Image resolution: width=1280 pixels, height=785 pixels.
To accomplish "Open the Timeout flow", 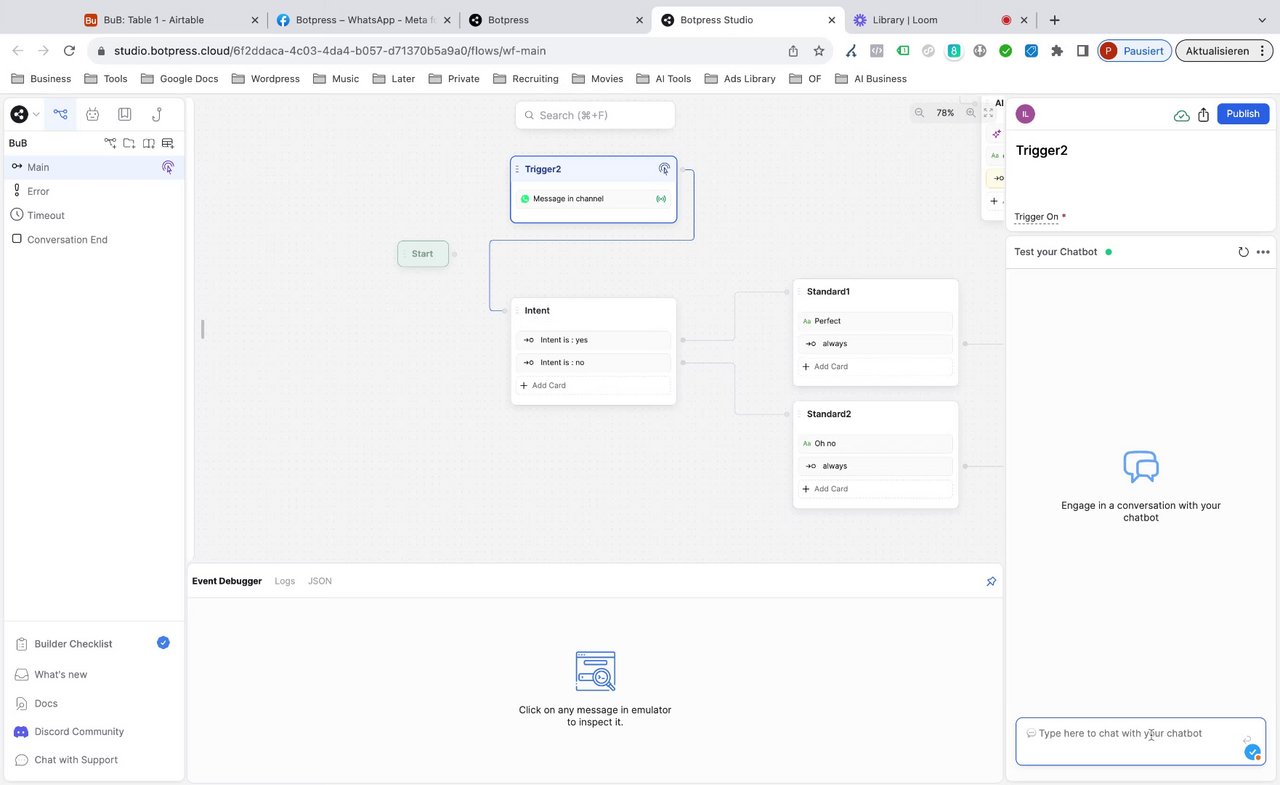I will pos(94,215).
